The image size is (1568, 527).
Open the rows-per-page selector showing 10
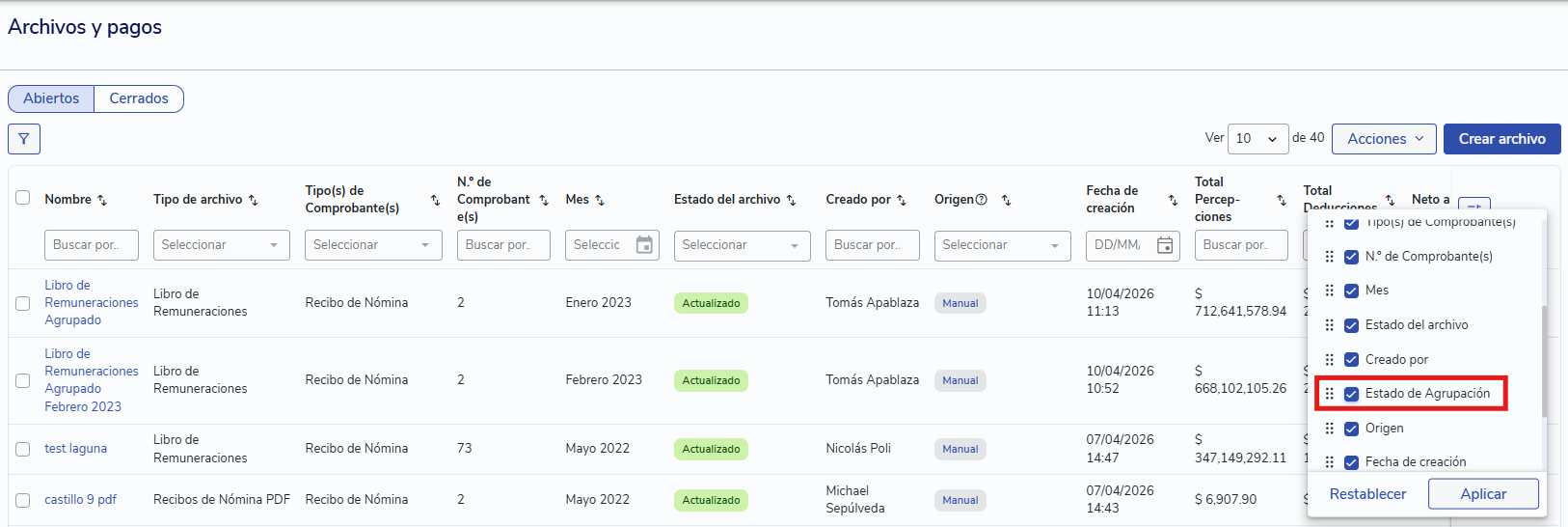(1257, 139)
